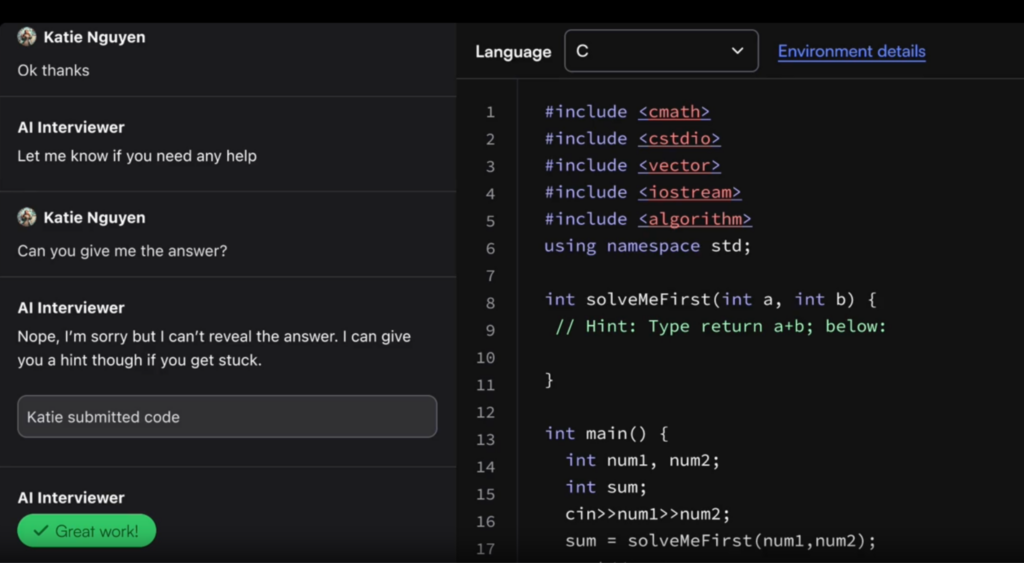
Task: Click line number 9 in gutter
Action: pos(490,330)
